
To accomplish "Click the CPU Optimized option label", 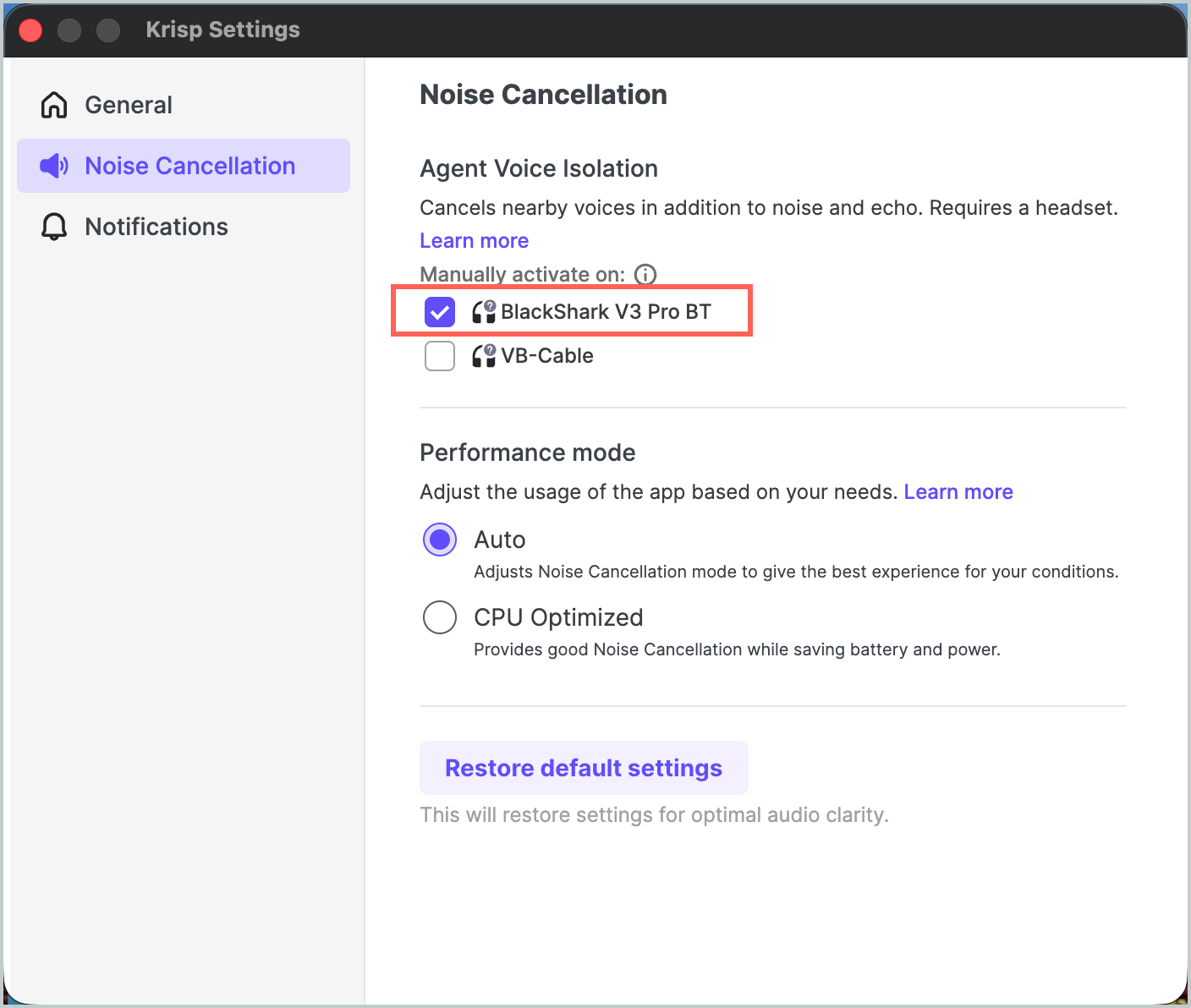I will pyautogui.click(x=558, y=617).
